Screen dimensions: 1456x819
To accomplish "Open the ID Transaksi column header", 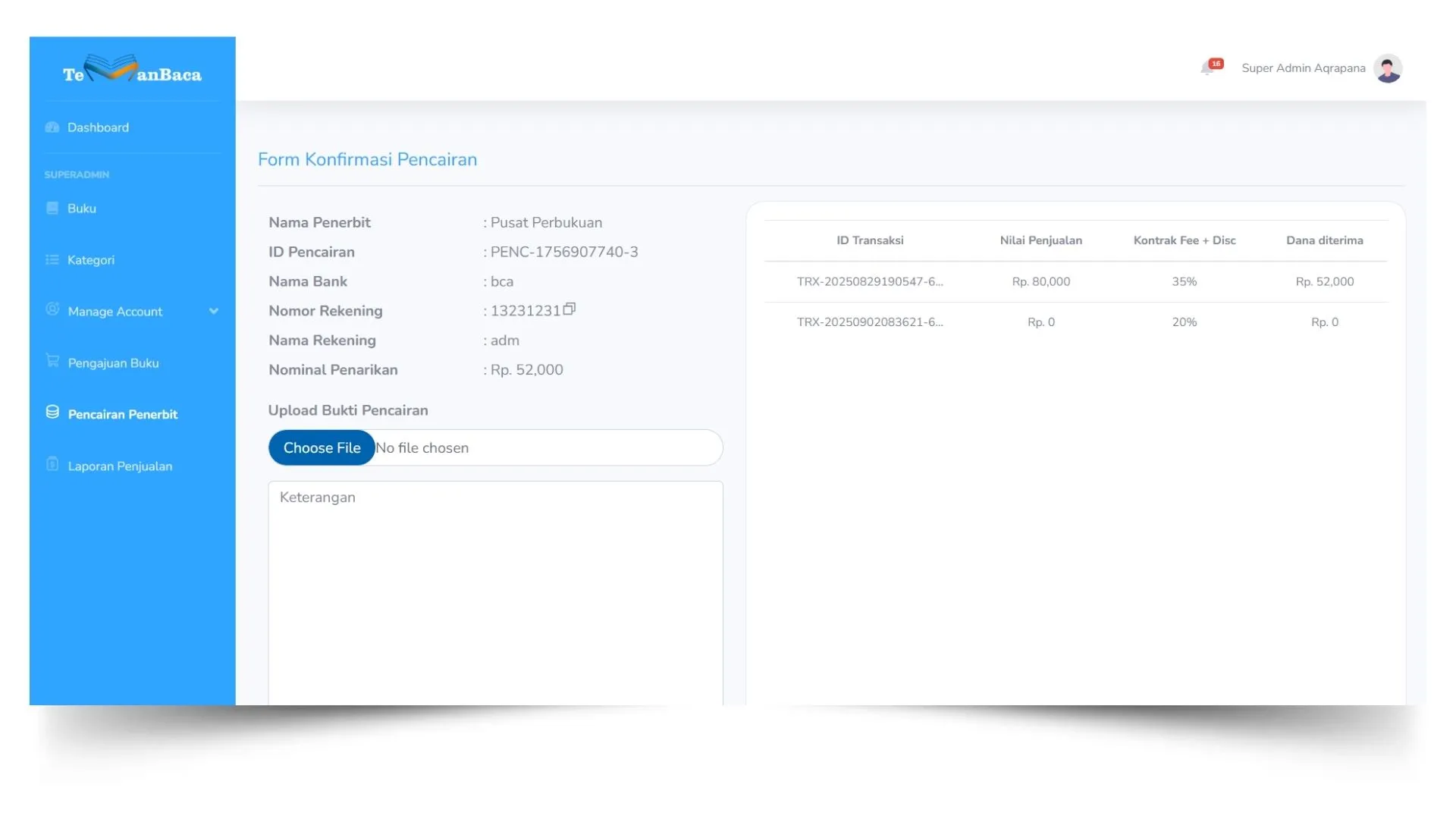I will point(869,240).
